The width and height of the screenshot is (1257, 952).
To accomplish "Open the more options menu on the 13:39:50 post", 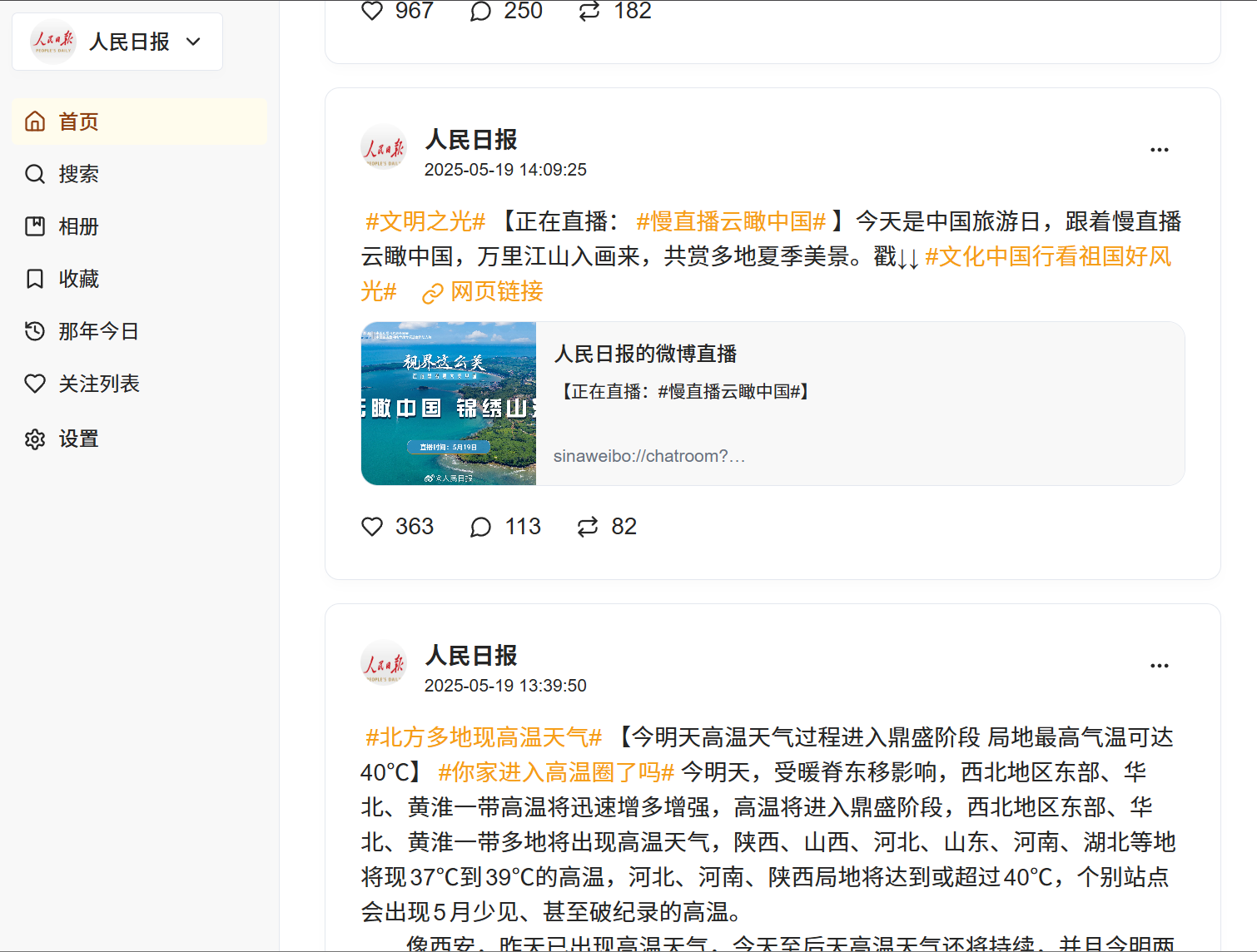I will click(x=1160, y=666).
